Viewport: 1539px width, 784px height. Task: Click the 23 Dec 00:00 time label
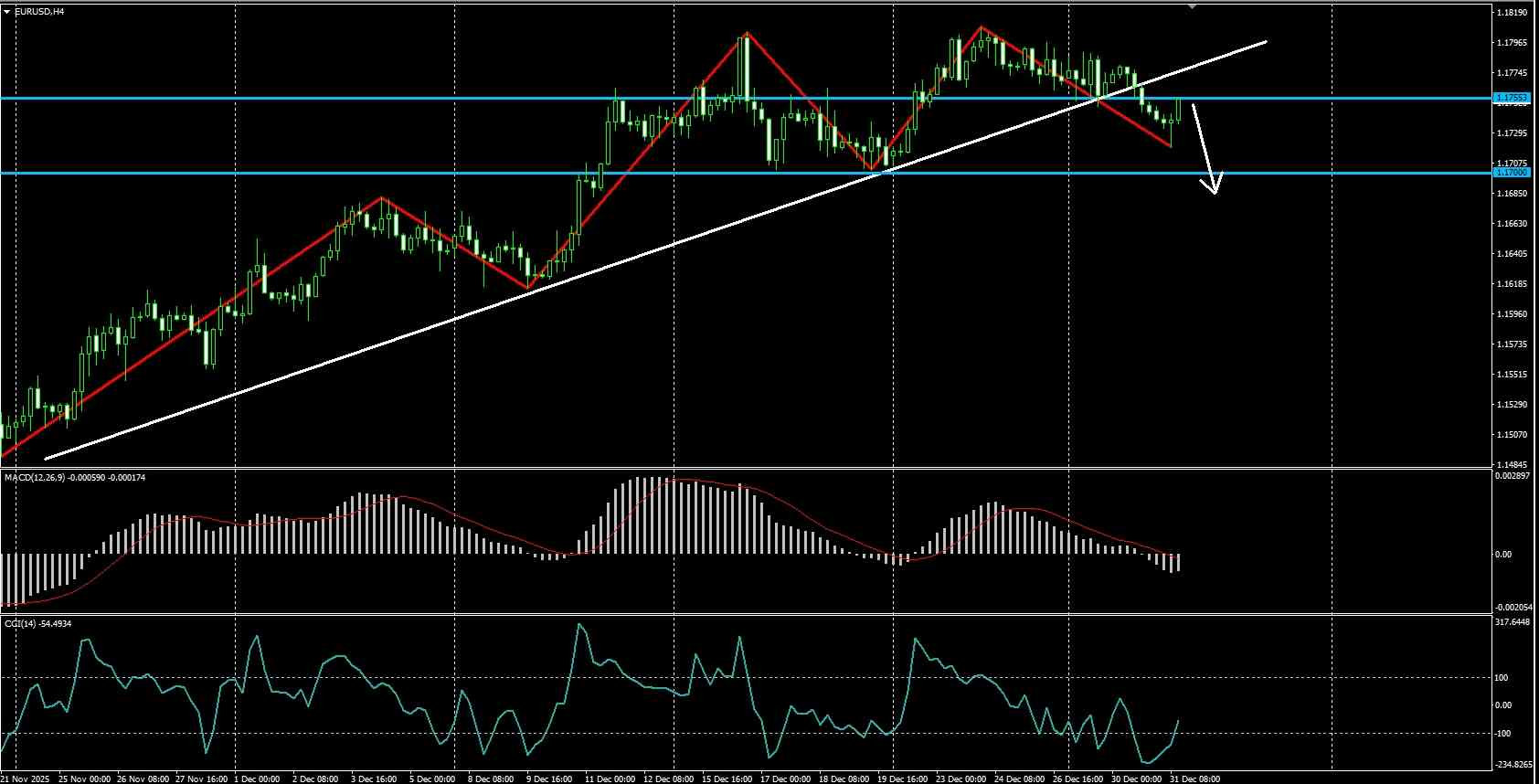[x=961, y=779]
